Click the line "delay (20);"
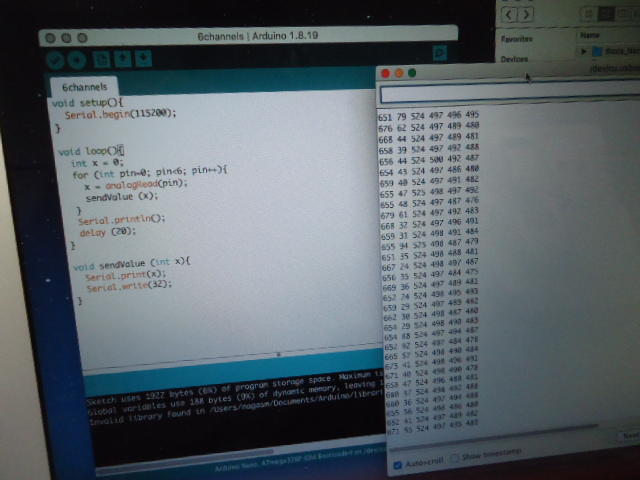 (x=108, y=232)
